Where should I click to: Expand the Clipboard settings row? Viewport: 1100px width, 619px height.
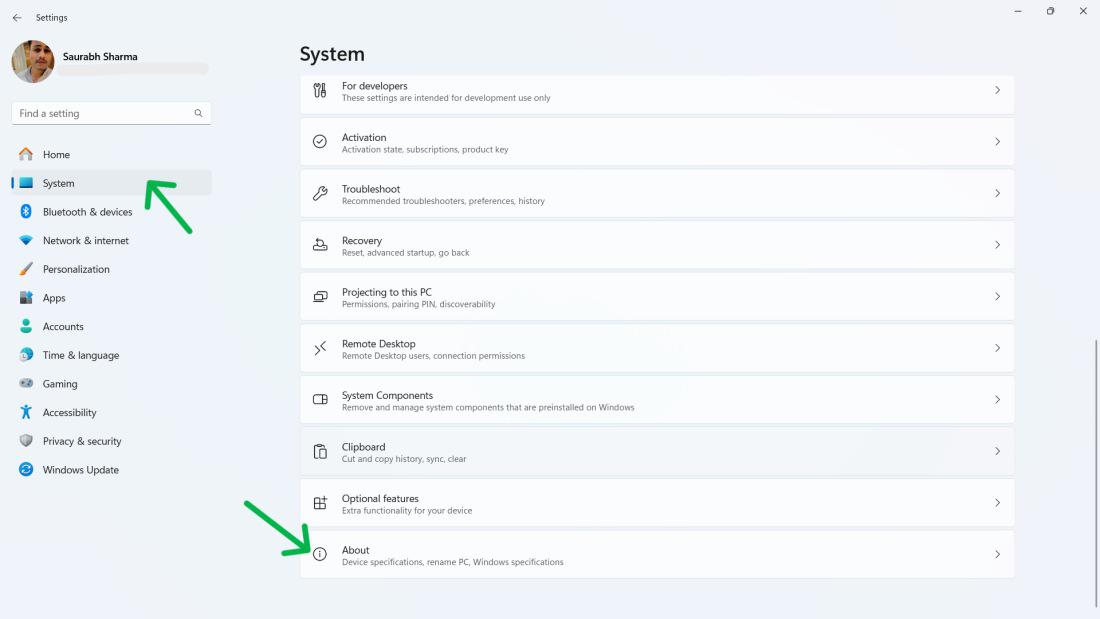(655, 451)
